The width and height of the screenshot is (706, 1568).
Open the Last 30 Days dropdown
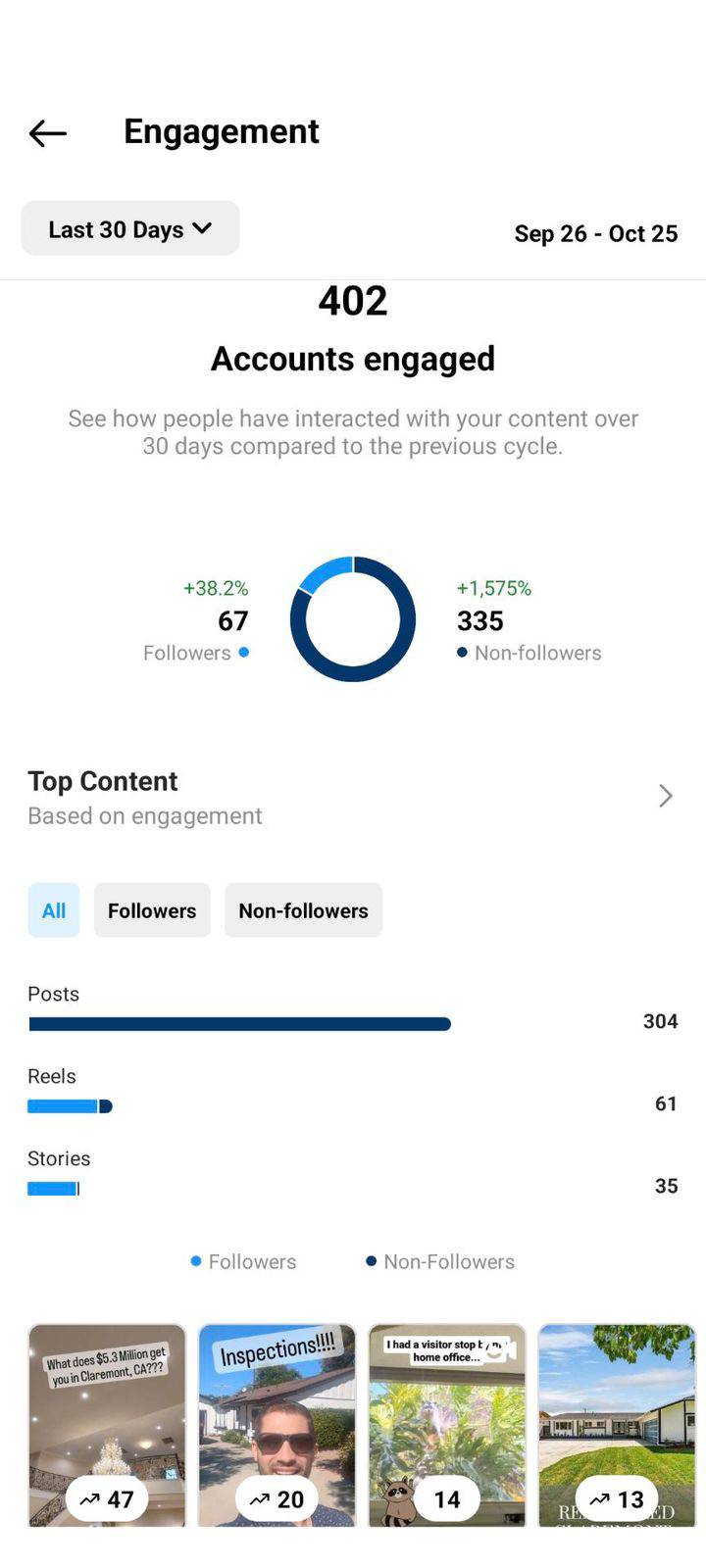click(x=130, y=228)
